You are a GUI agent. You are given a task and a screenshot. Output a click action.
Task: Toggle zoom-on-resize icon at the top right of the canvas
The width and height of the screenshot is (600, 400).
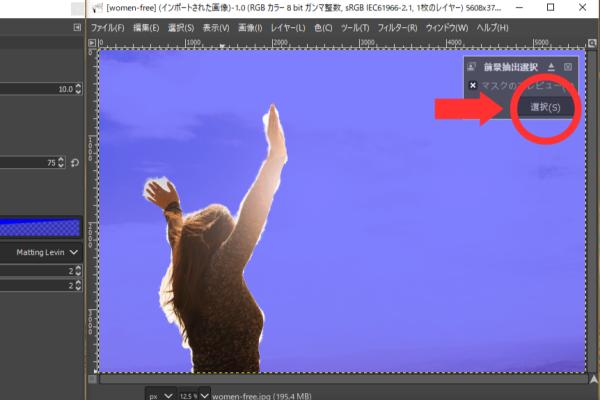(x=592, y=43)
